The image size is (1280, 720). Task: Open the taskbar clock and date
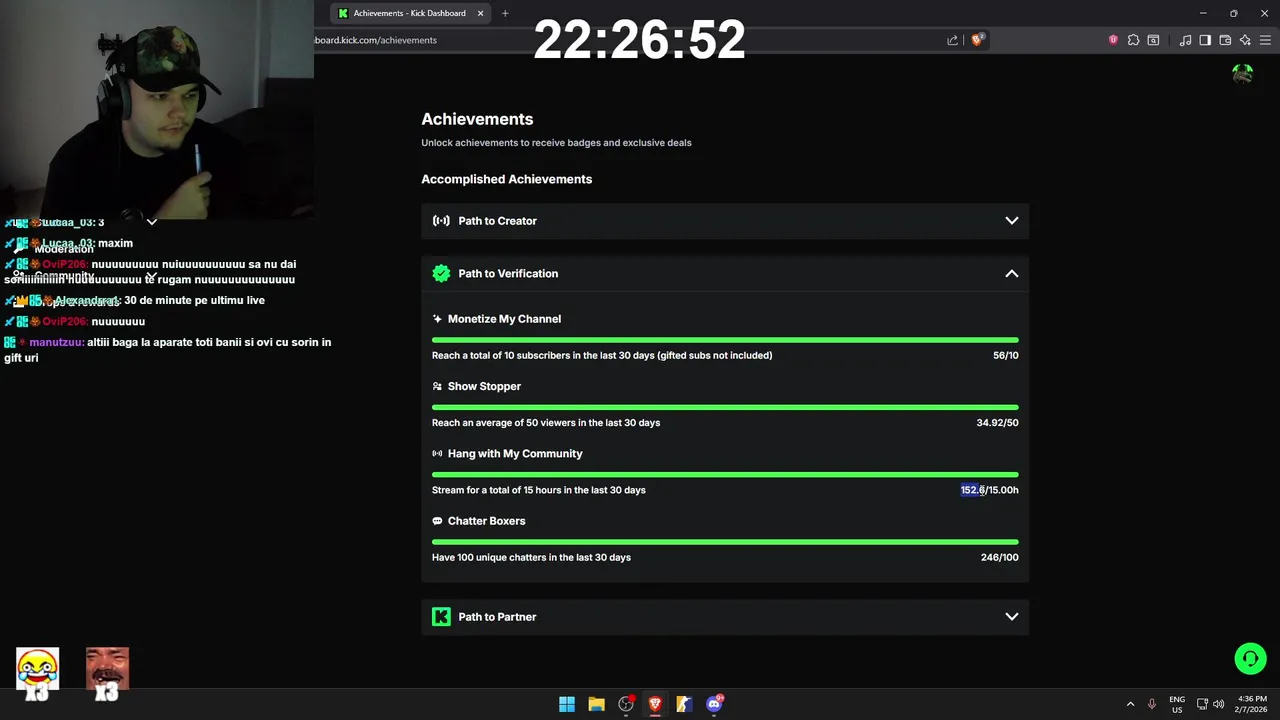pos(1252,704)
